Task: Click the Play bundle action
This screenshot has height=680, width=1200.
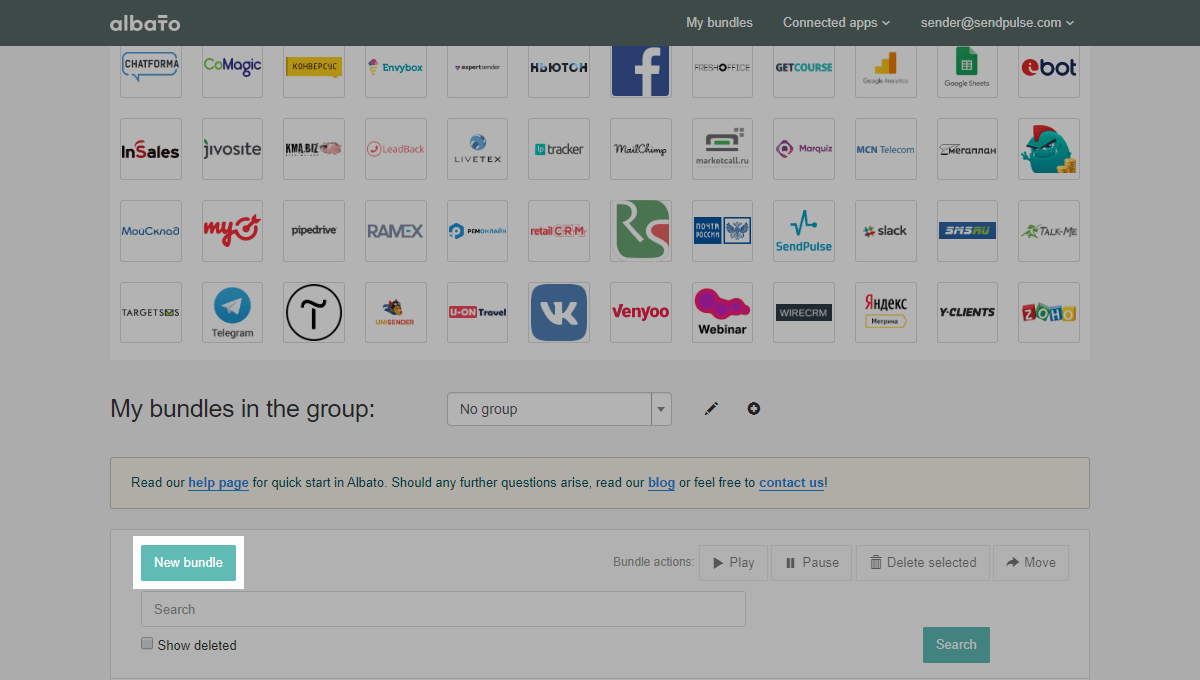Action: pyautogui.click(x=733, y=562)
